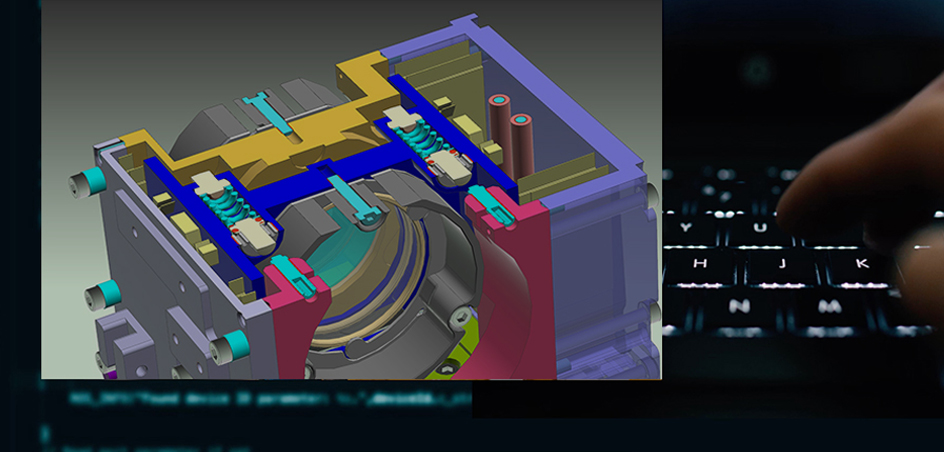
Task: Click the right coil spring assembly
Action: tap(418, 145)
